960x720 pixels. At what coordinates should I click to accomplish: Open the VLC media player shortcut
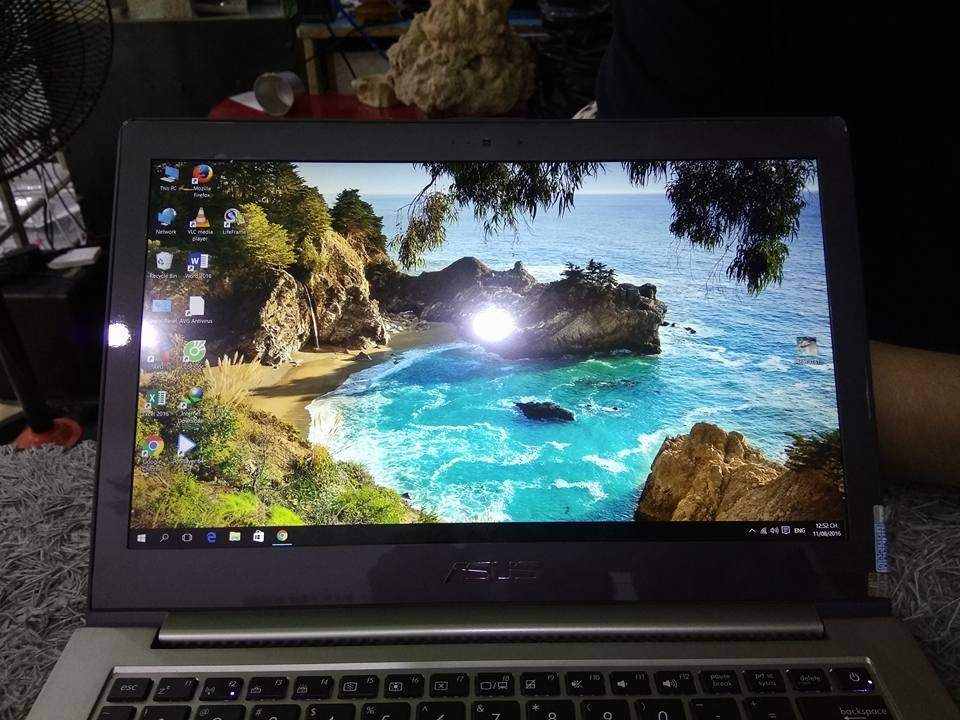[x=200, y=219]
